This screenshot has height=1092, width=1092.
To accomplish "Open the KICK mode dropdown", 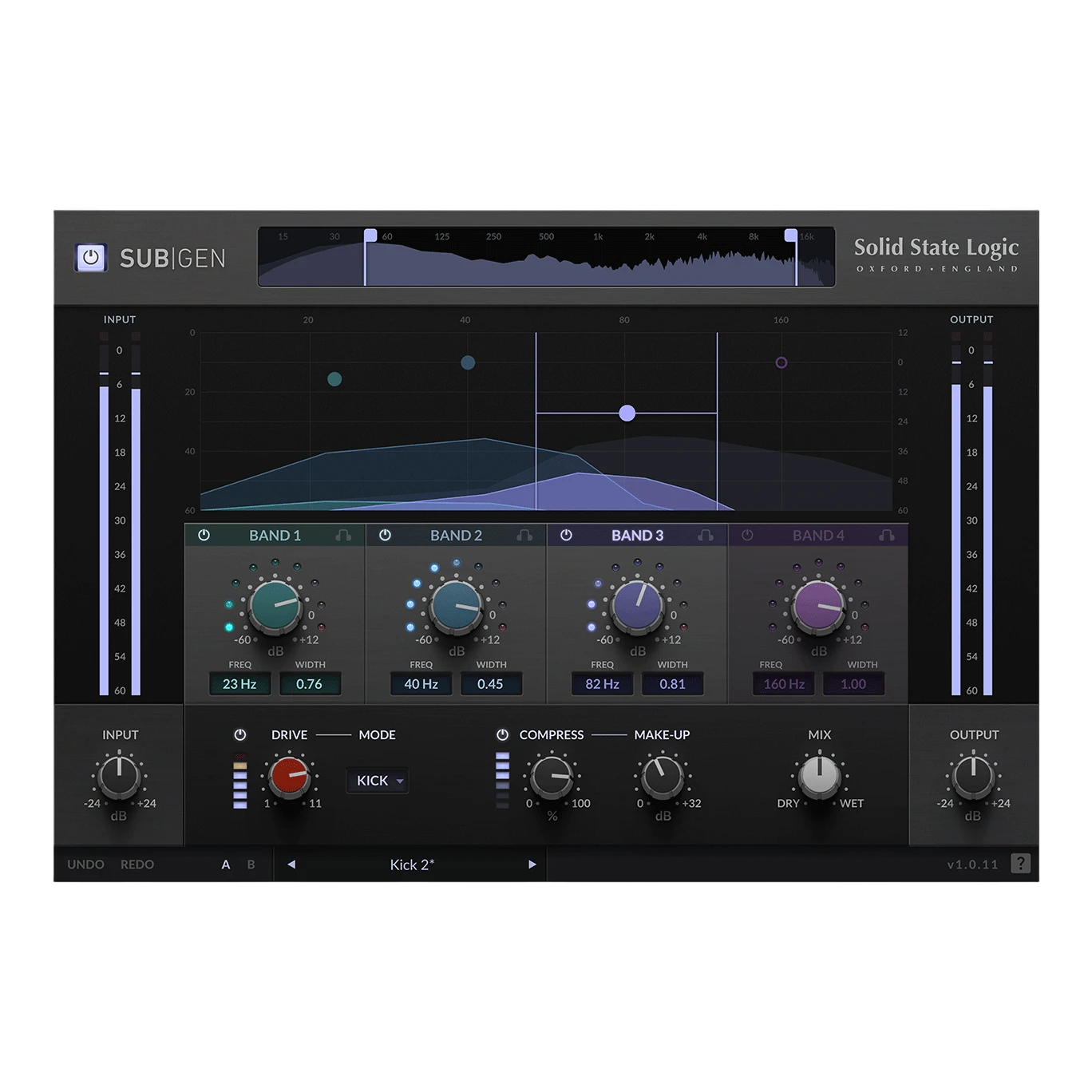I will 378,781.
